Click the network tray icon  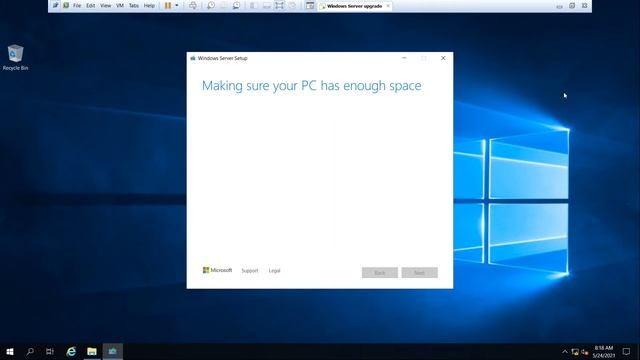[575, 352]
